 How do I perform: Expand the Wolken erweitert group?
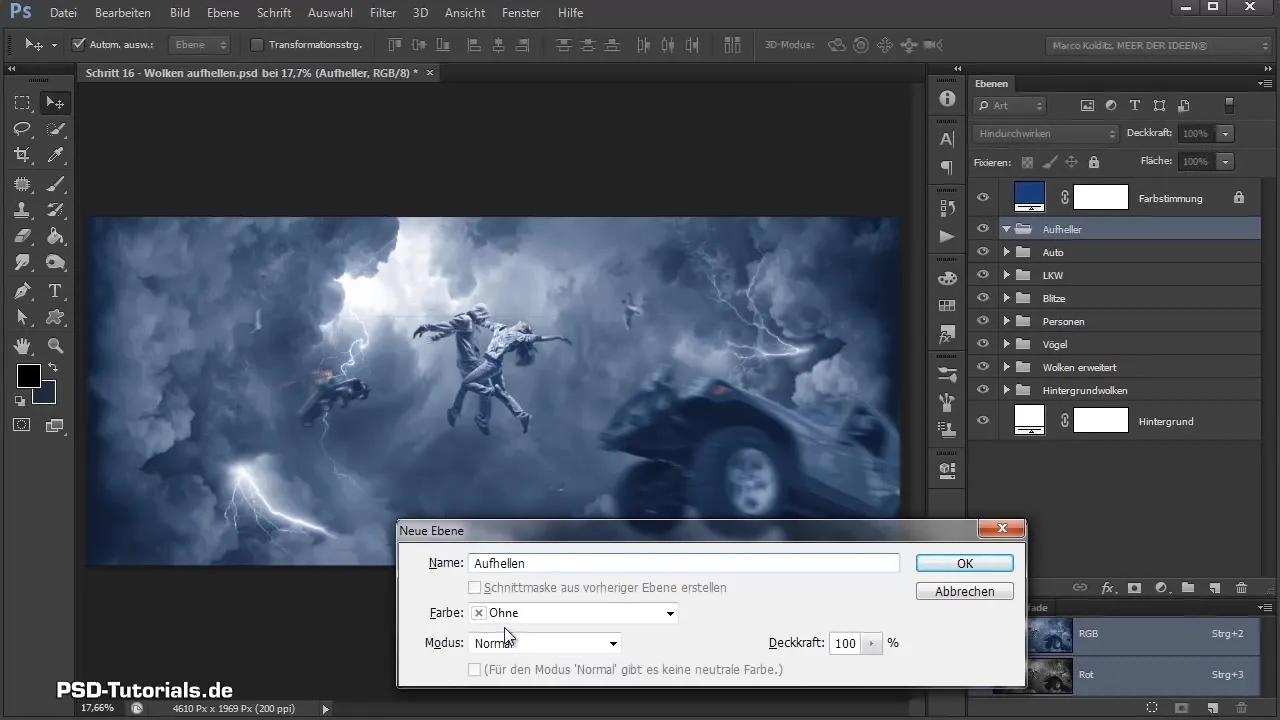click(x=1006, y=367)
